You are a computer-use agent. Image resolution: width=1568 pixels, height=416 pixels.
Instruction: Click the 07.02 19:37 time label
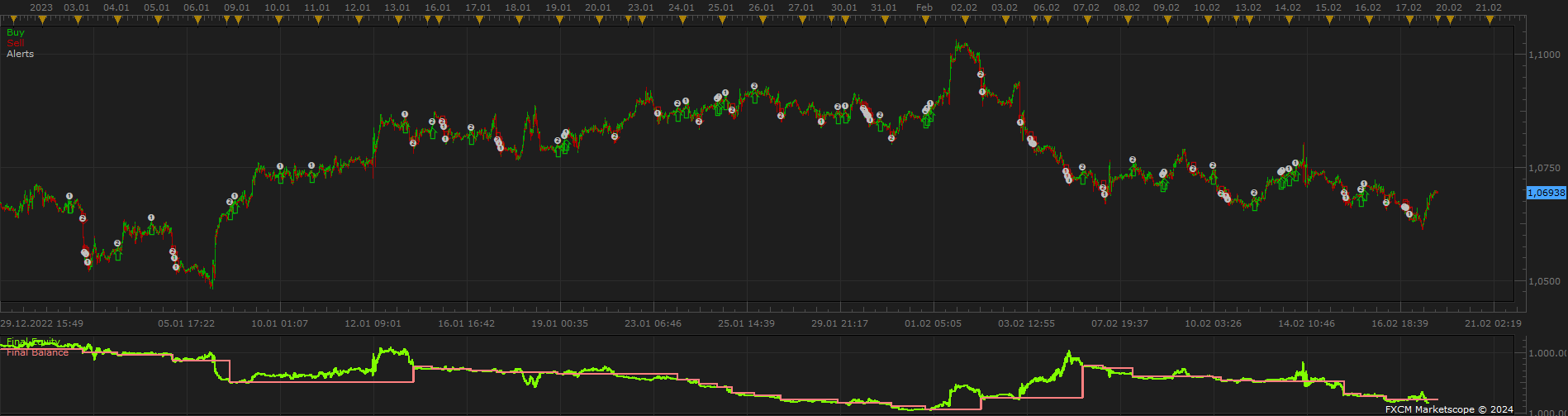[1120, 323]
